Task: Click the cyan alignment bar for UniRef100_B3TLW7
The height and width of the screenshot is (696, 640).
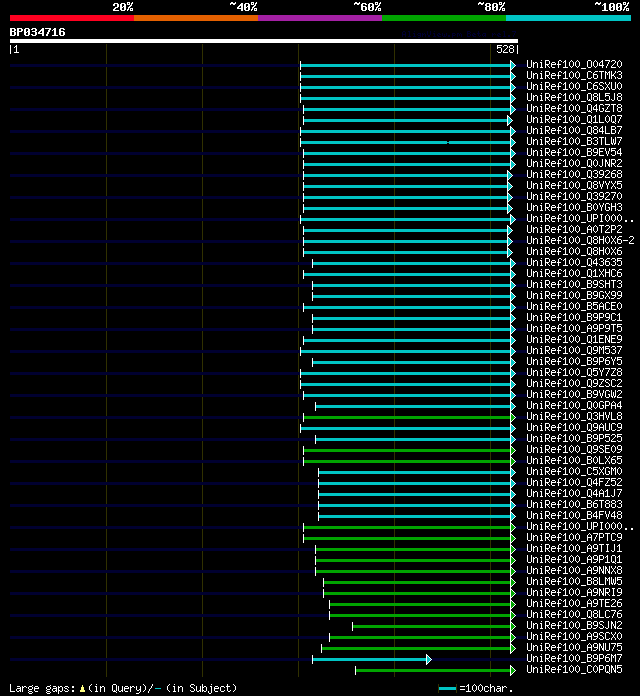Action: click(408, 142)
